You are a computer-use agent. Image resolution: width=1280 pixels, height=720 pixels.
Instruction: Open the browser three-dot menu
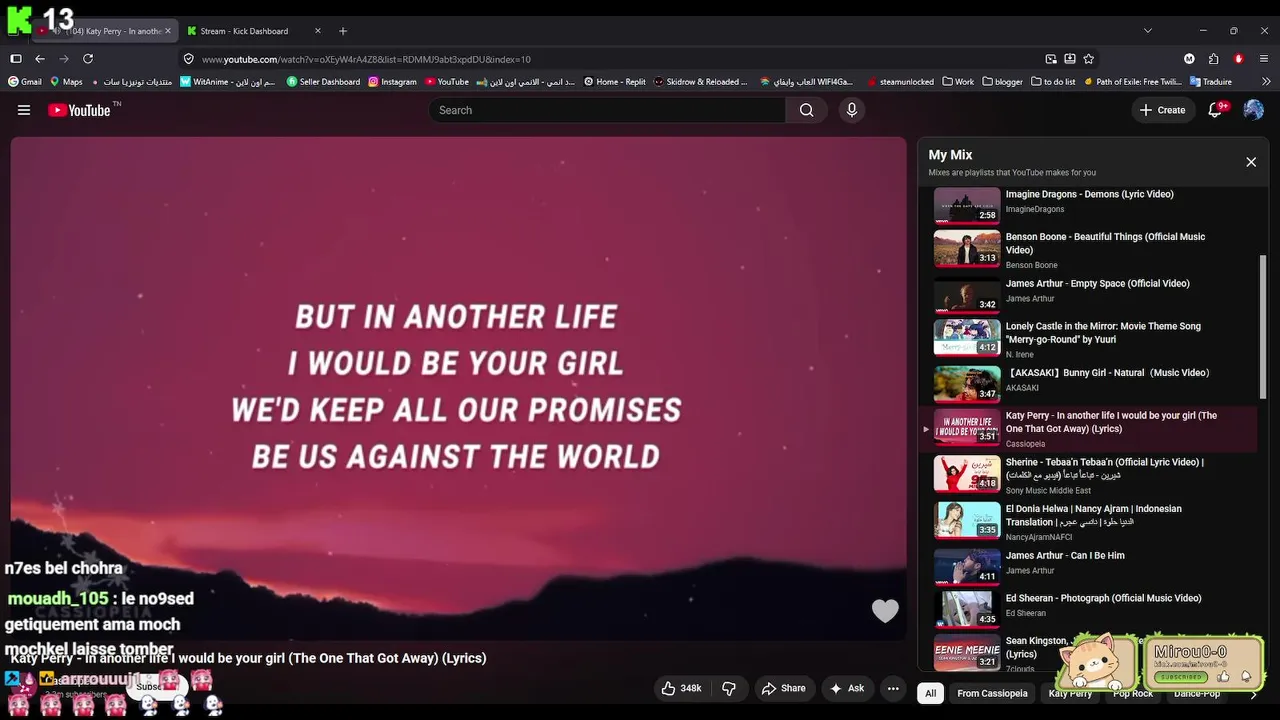(1265, 59)
